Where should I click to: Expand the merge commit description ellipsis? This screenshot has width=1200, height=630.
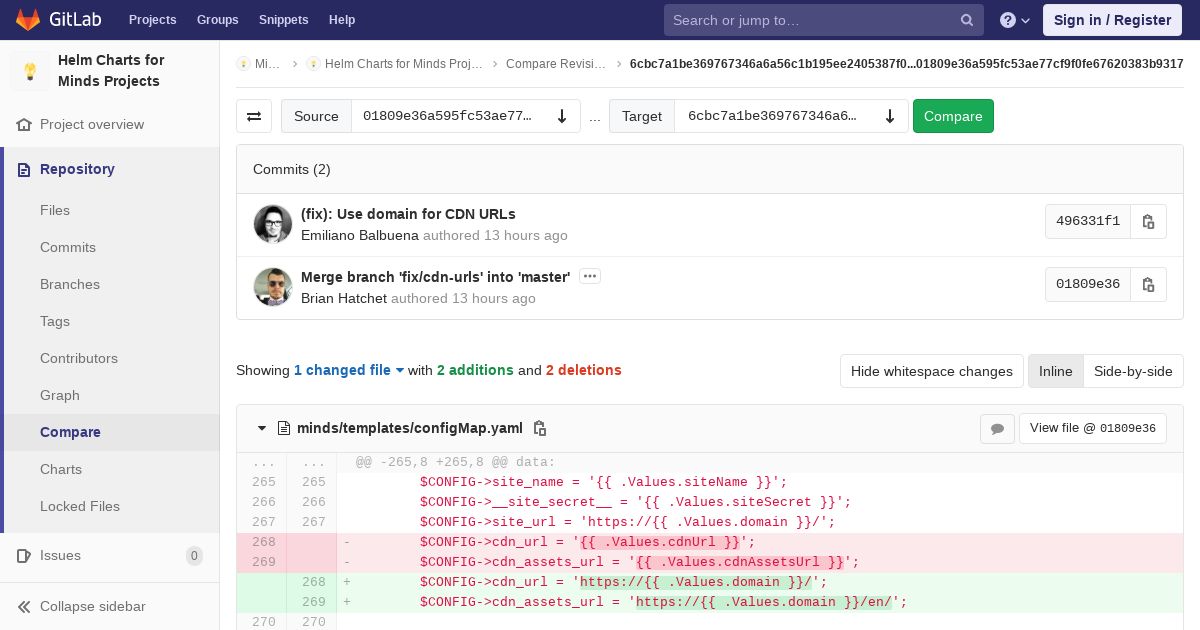click(x=590, y=276)
